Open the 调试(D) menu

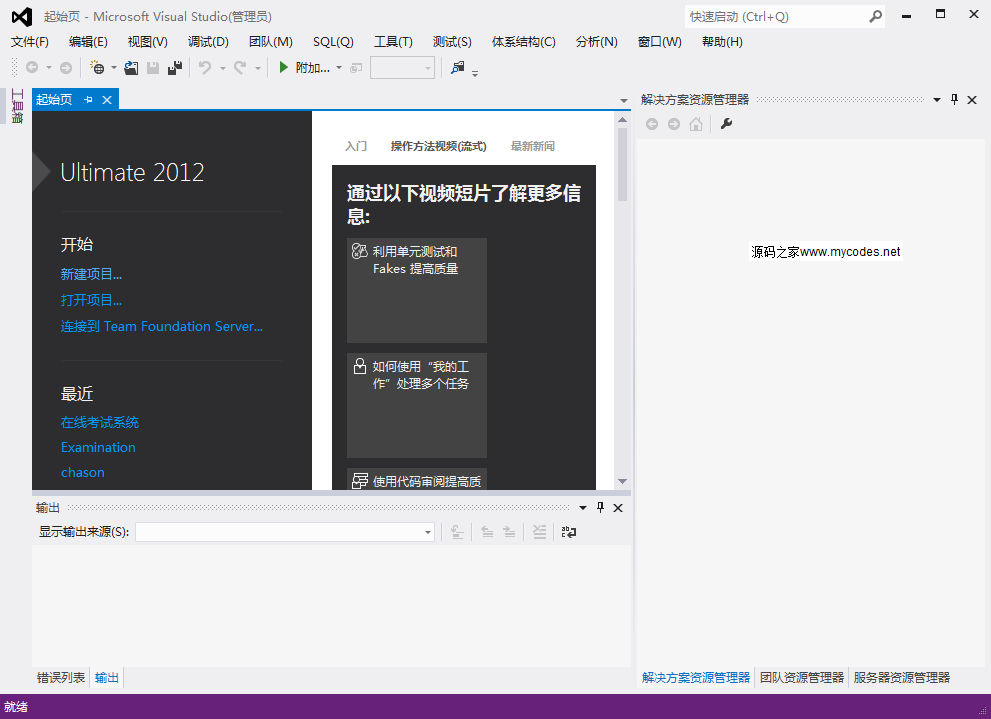(x=208, y=41)
